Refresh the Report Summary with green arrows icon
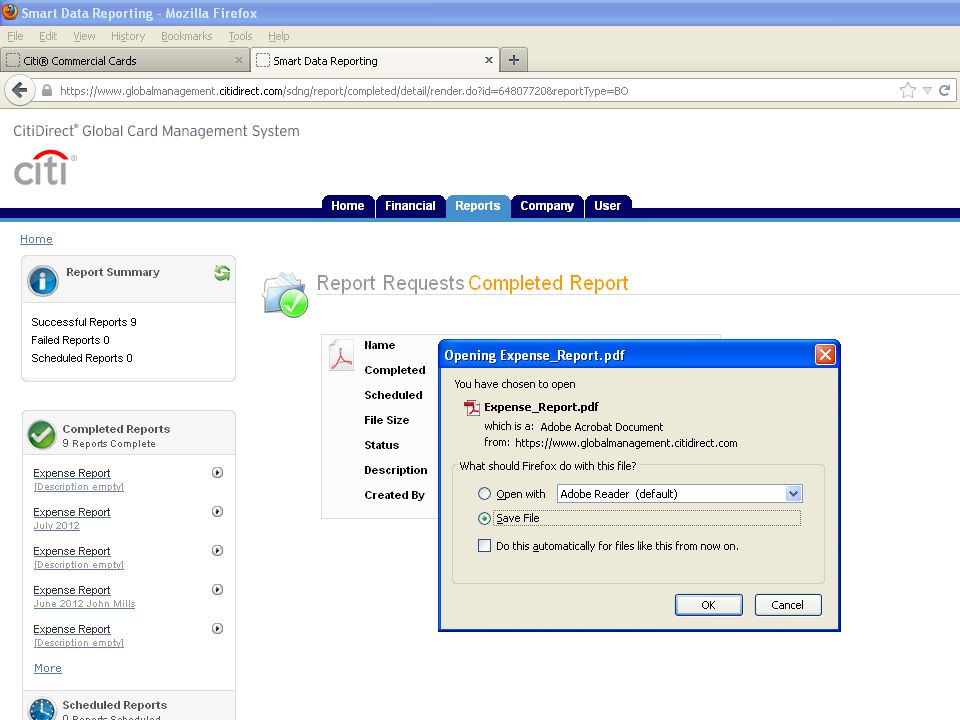The image size is (960, 720). point(222,273)
